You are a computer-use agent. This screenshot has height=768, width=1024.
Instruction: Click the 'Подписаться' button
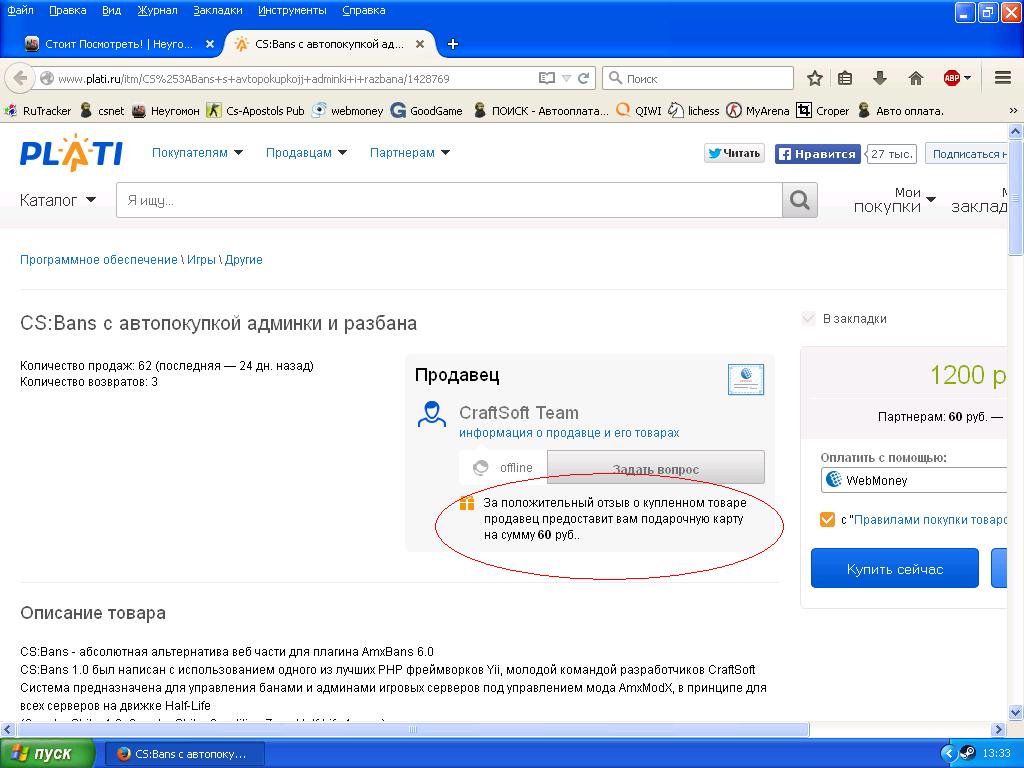967,154
